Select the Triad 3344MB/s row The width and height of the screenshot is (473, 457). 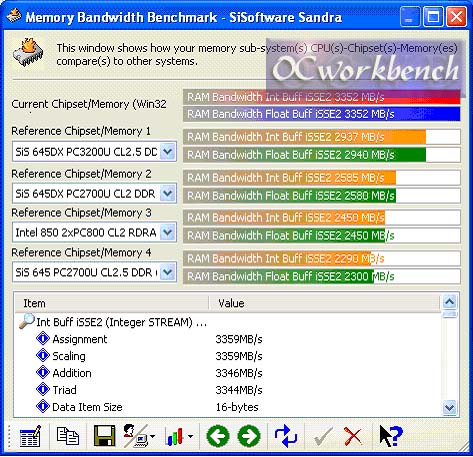[228, 390]
